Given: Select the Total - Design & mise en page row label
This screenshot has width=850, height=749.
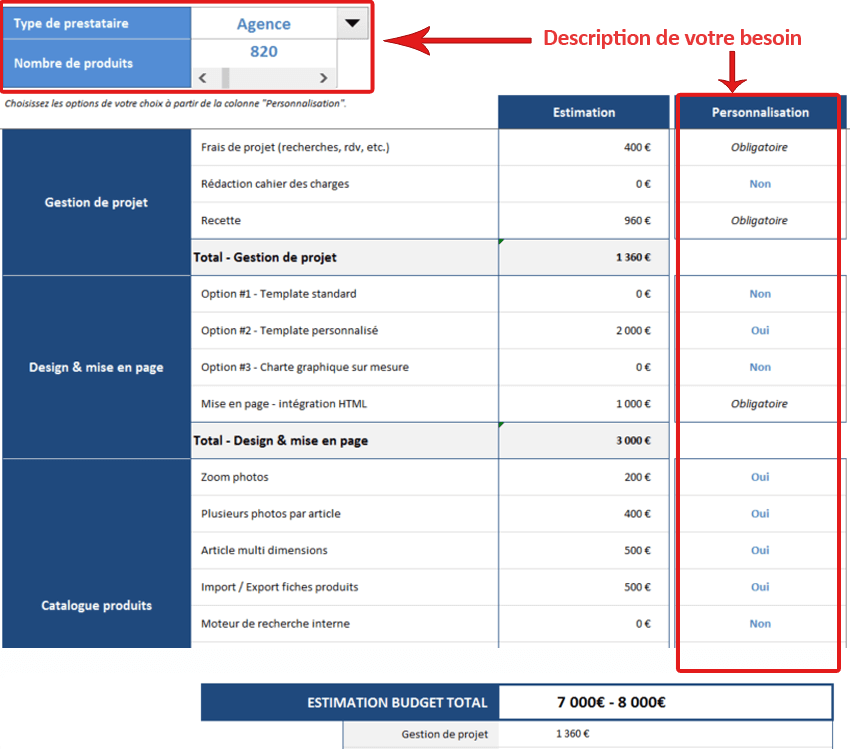Looking at the screenshot, I should pyautogui.click(x=280, y=441).
